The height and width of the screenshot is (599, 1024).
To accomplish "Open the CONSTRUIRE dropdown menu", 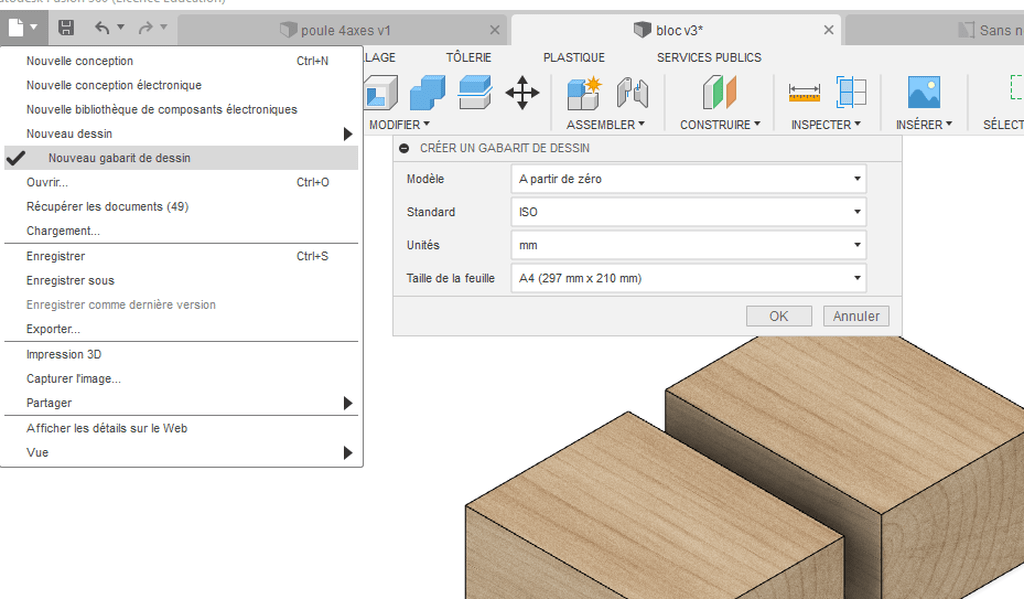I will coord(720,124).
